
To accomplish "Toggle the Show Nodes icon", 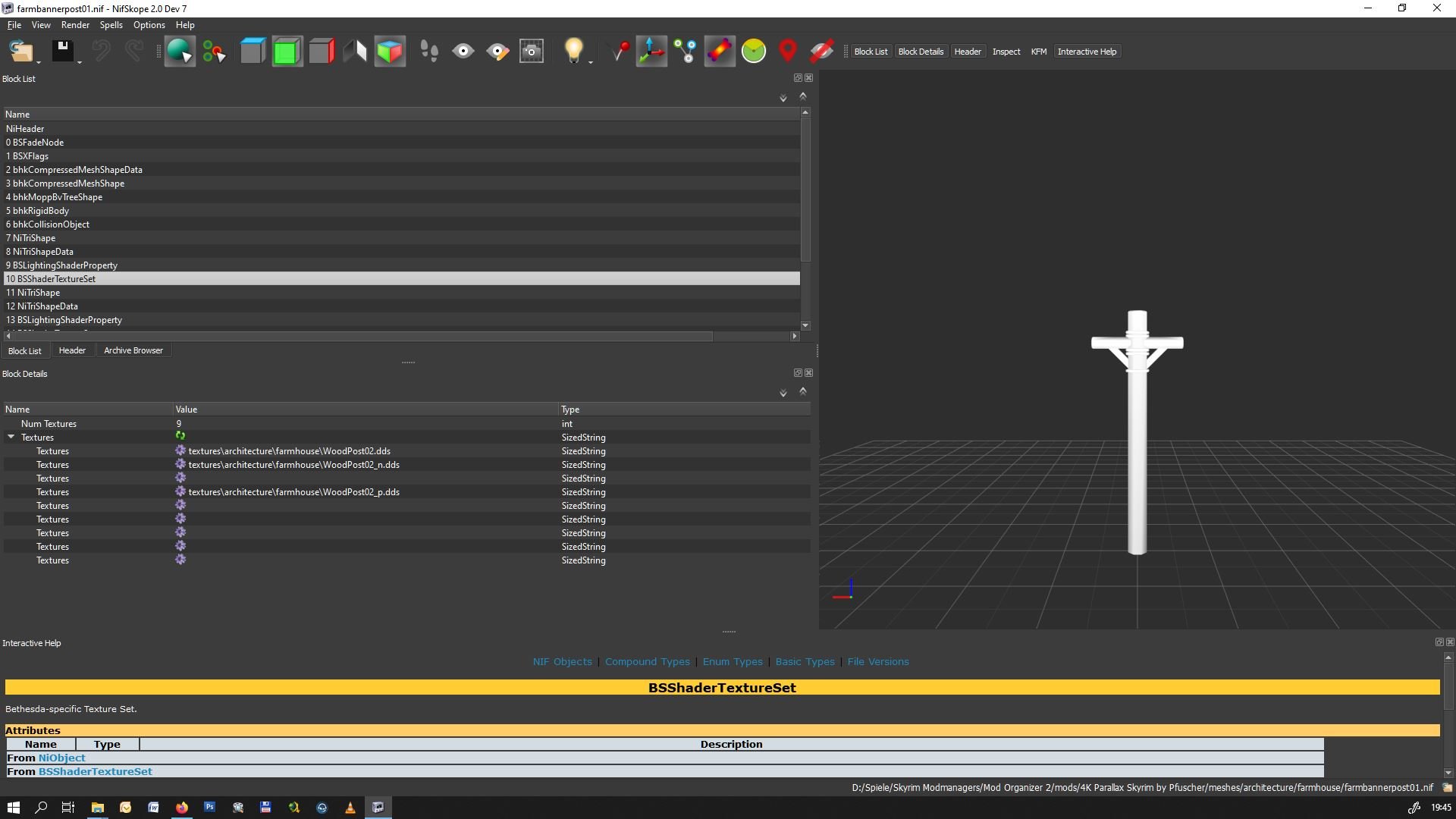I will [x=686, y=52].
